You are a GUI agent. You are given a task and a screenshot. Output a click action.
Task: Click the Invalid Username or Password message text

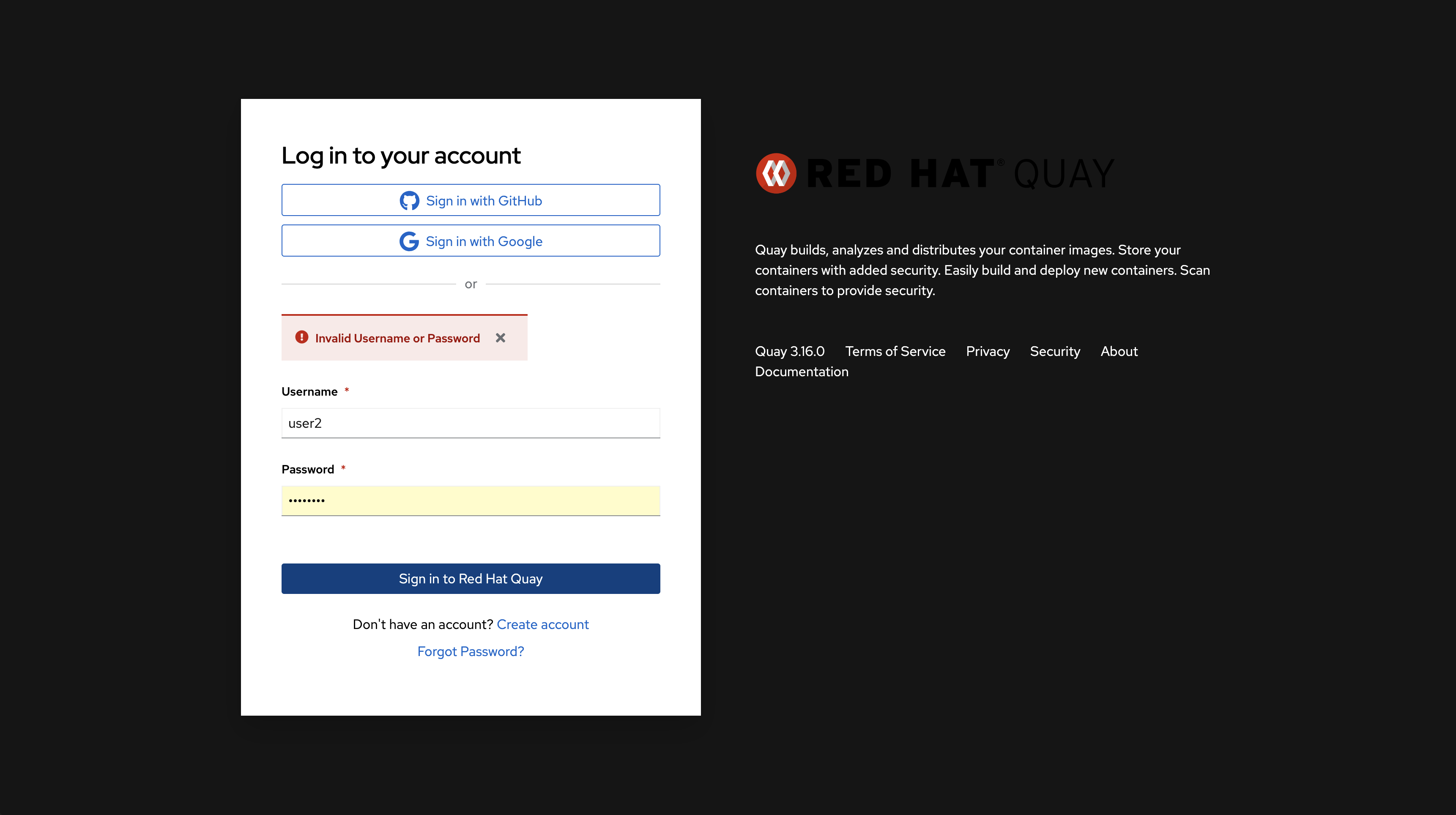[397, 338]
